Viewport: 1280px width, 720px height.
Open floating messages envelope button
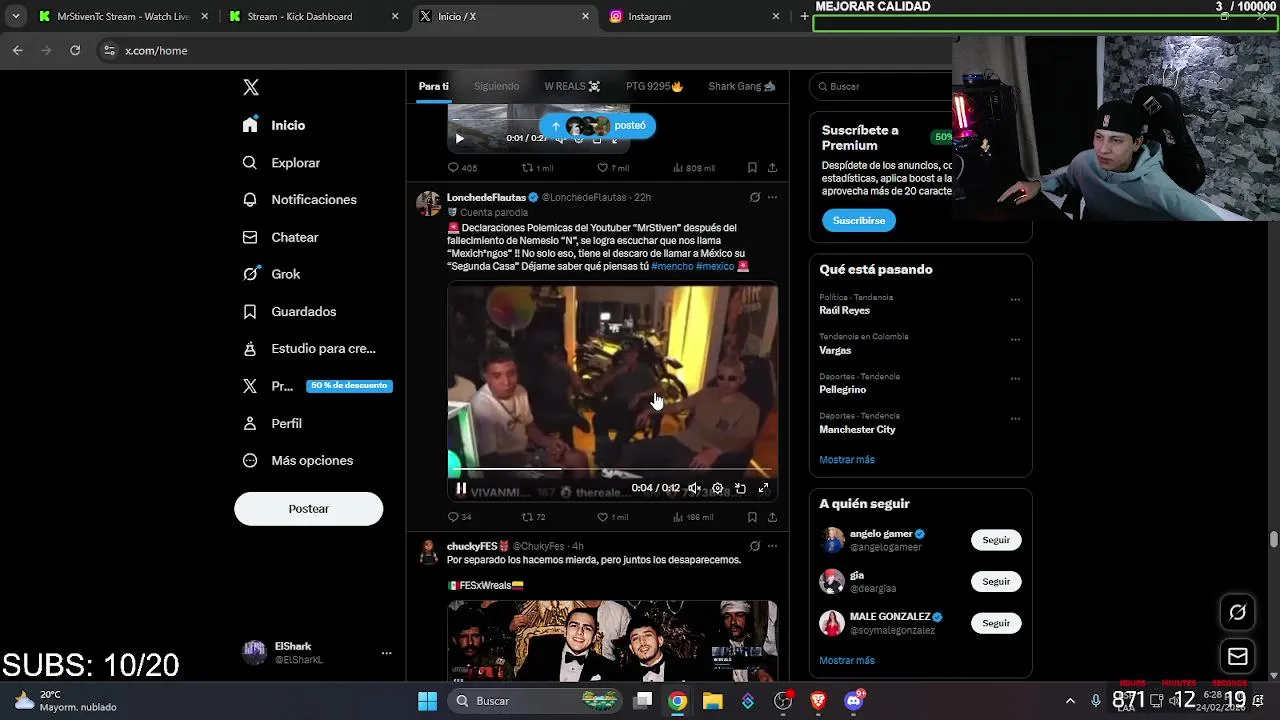pyautogui.click(x=1238, y=657)
